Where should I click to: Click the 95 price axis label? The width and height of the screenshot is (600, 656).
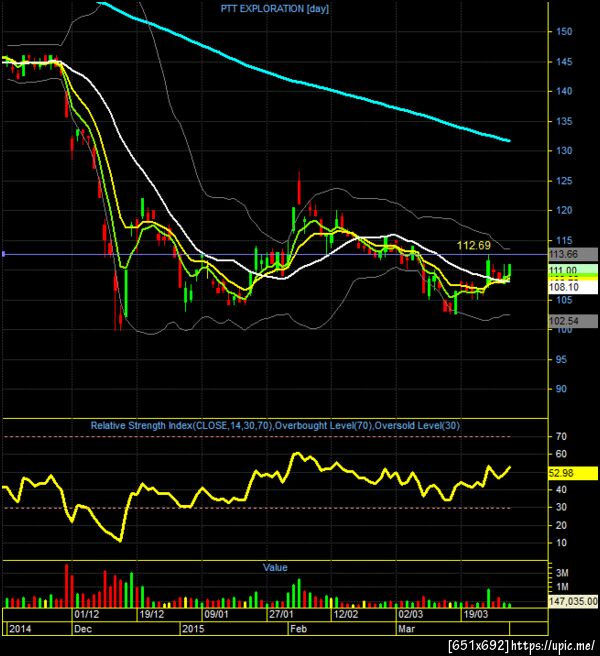561,360
